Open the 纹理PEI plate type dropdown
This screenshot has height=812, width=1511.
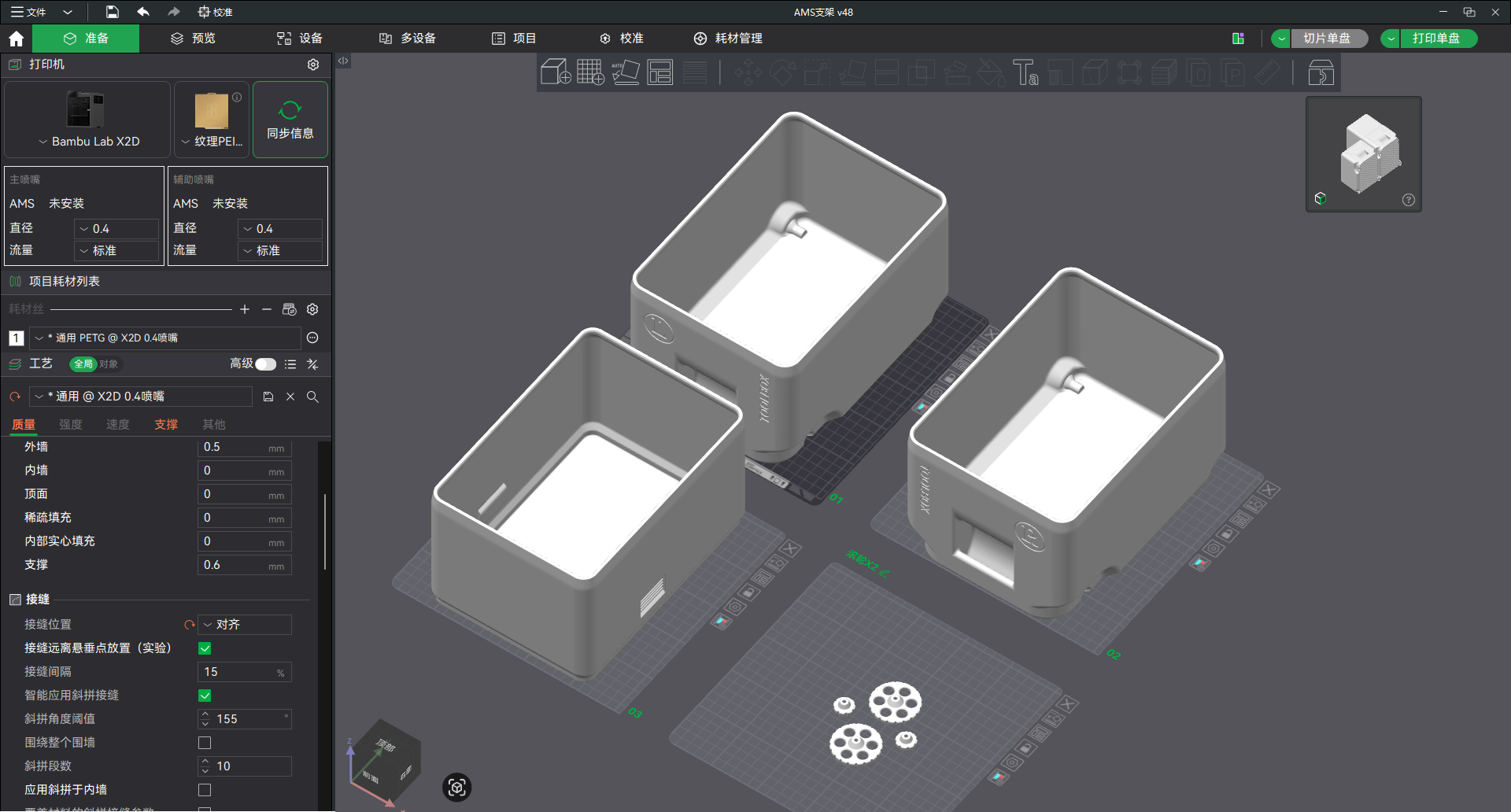point(212,120)
